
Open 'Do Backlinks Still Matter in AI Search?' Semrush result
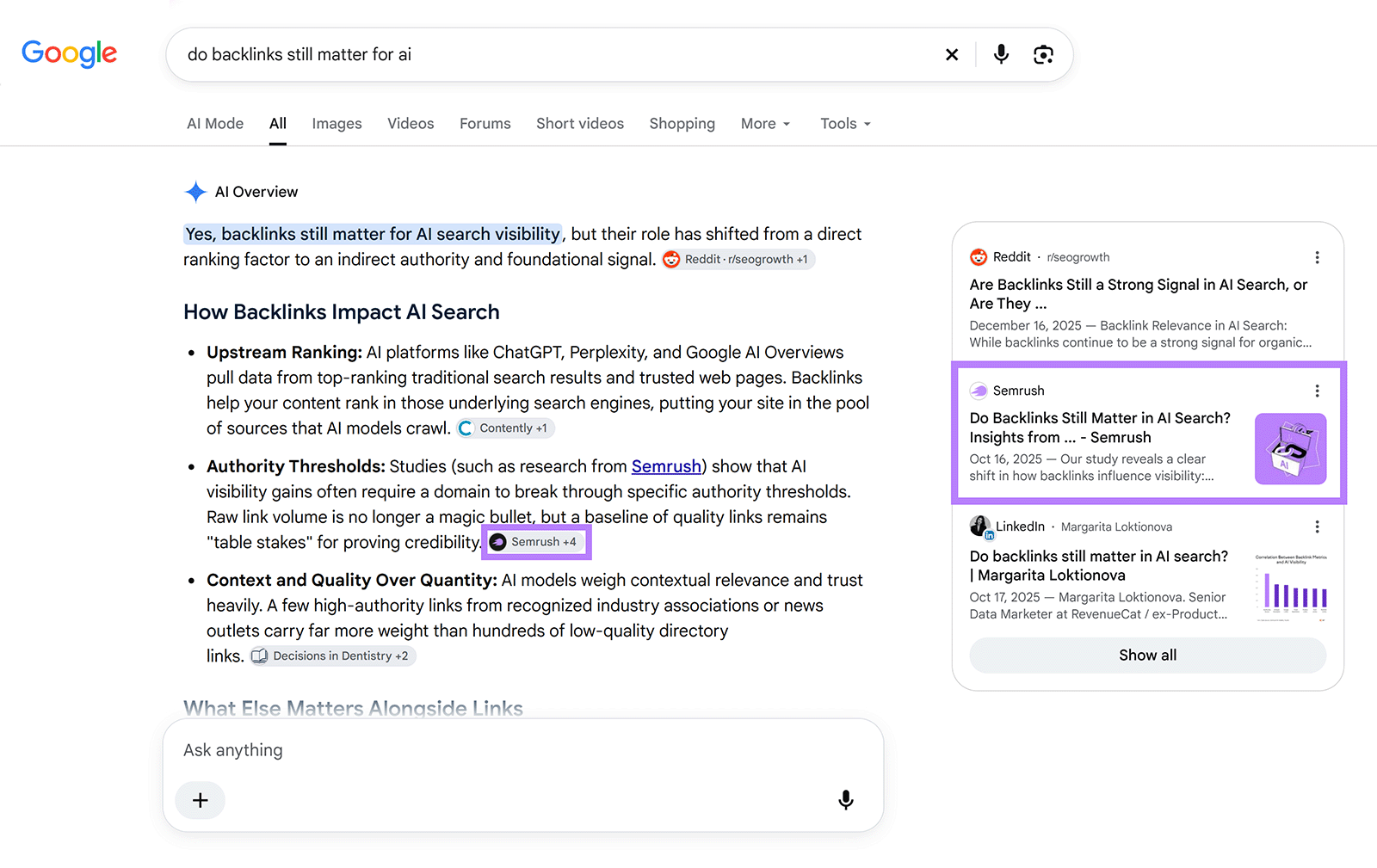[x=1100, y=428]
